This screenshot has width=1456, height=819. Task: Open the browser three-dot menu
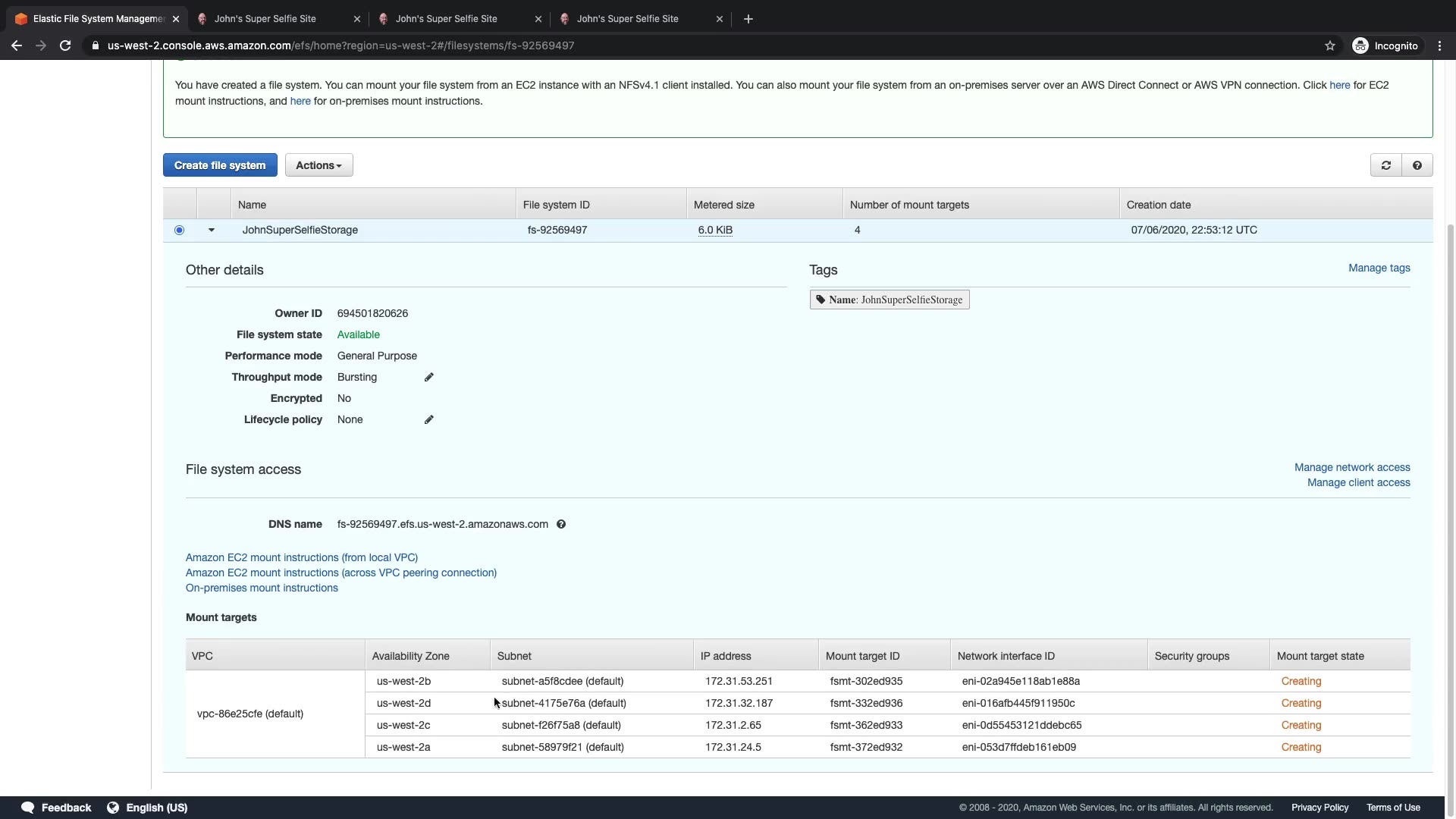click(1439, 45)
